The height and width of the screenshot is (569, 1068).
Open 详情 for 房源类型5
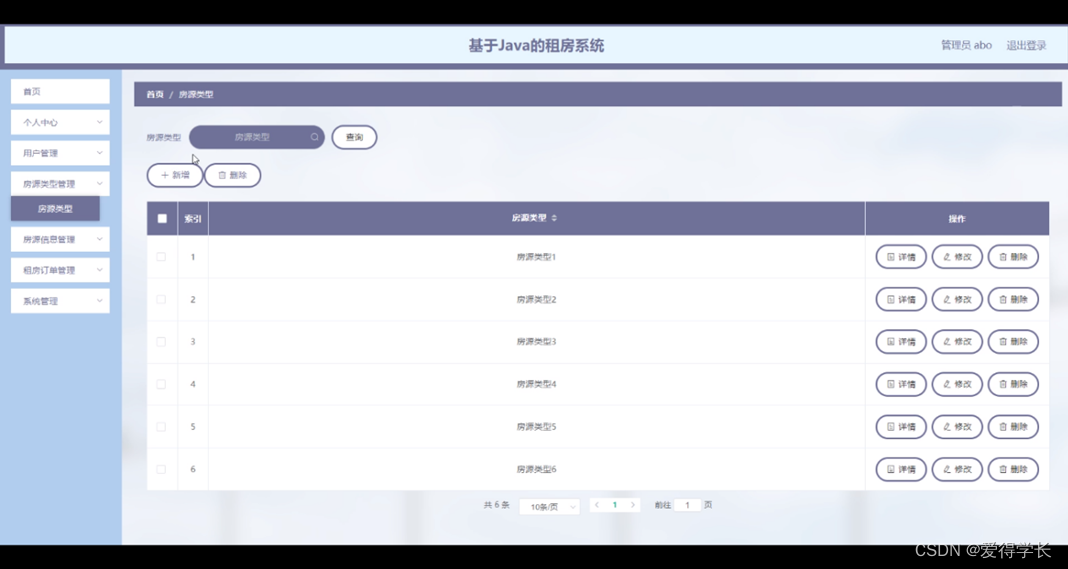[901, 427]
